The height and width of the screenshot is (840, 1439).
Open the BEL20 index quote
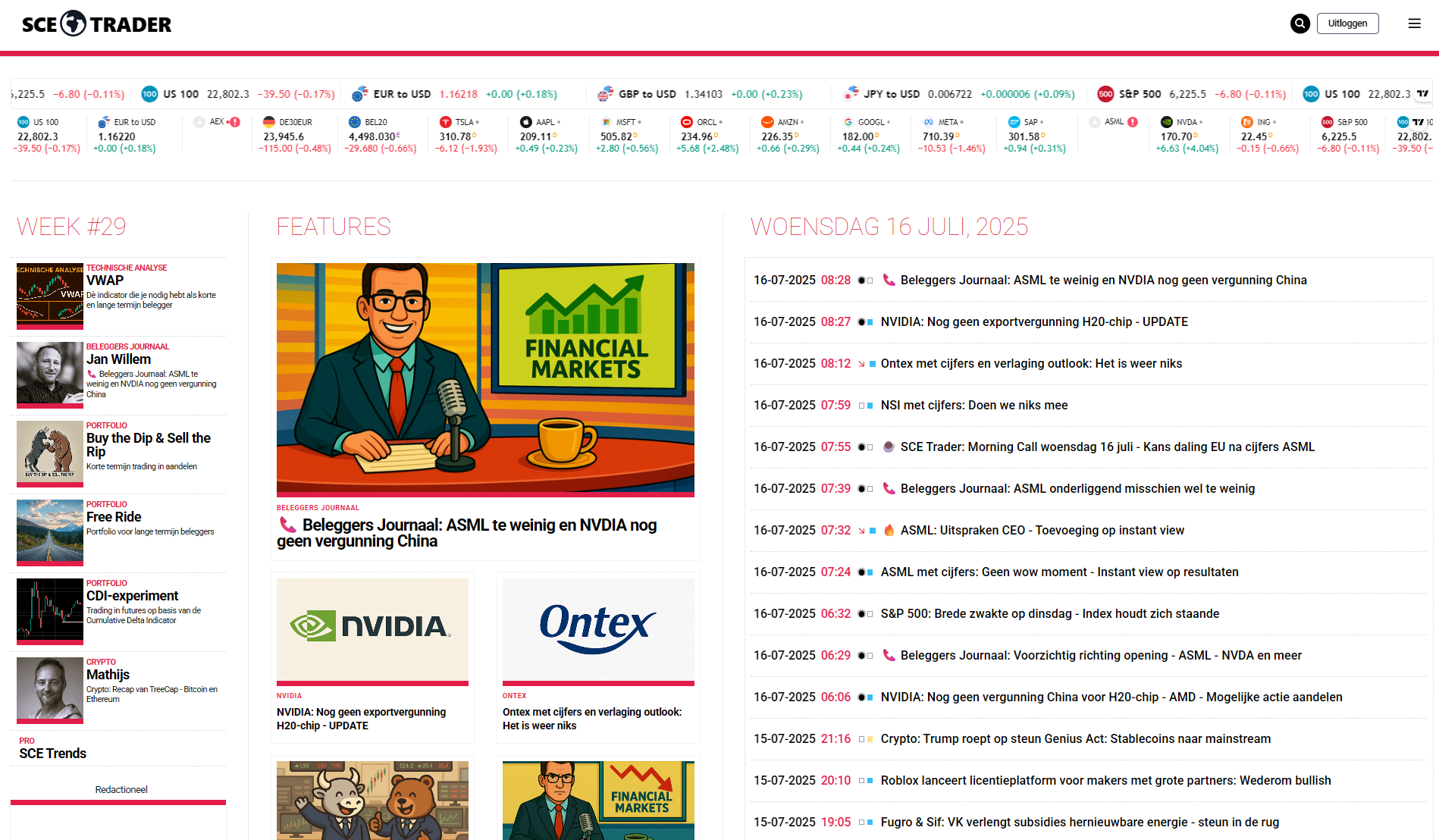(382, 136)
